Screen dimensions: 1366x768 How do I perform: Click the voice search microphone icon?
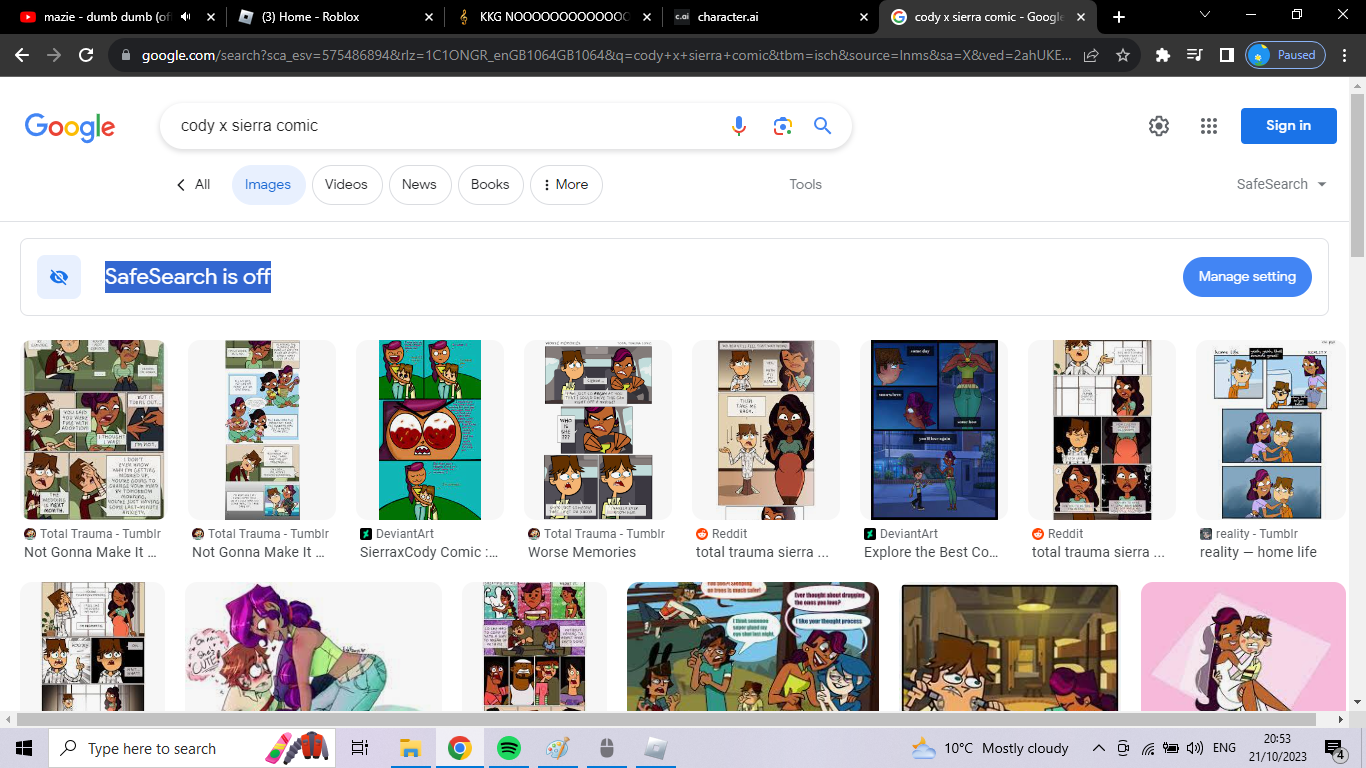pyautogui.click(x=739, y=126)
